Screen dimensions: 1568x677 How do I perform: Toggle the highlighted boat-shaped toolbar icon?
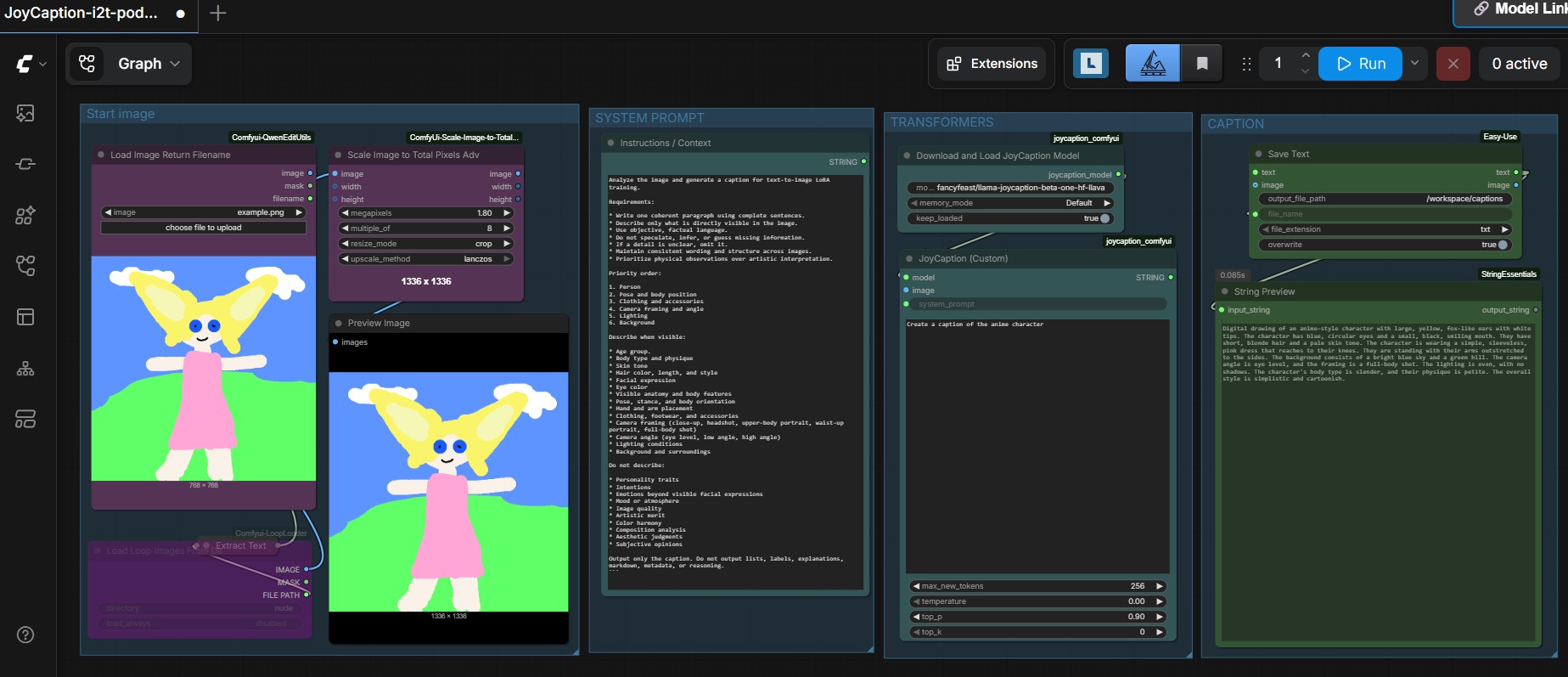[x=1152, y=64]
